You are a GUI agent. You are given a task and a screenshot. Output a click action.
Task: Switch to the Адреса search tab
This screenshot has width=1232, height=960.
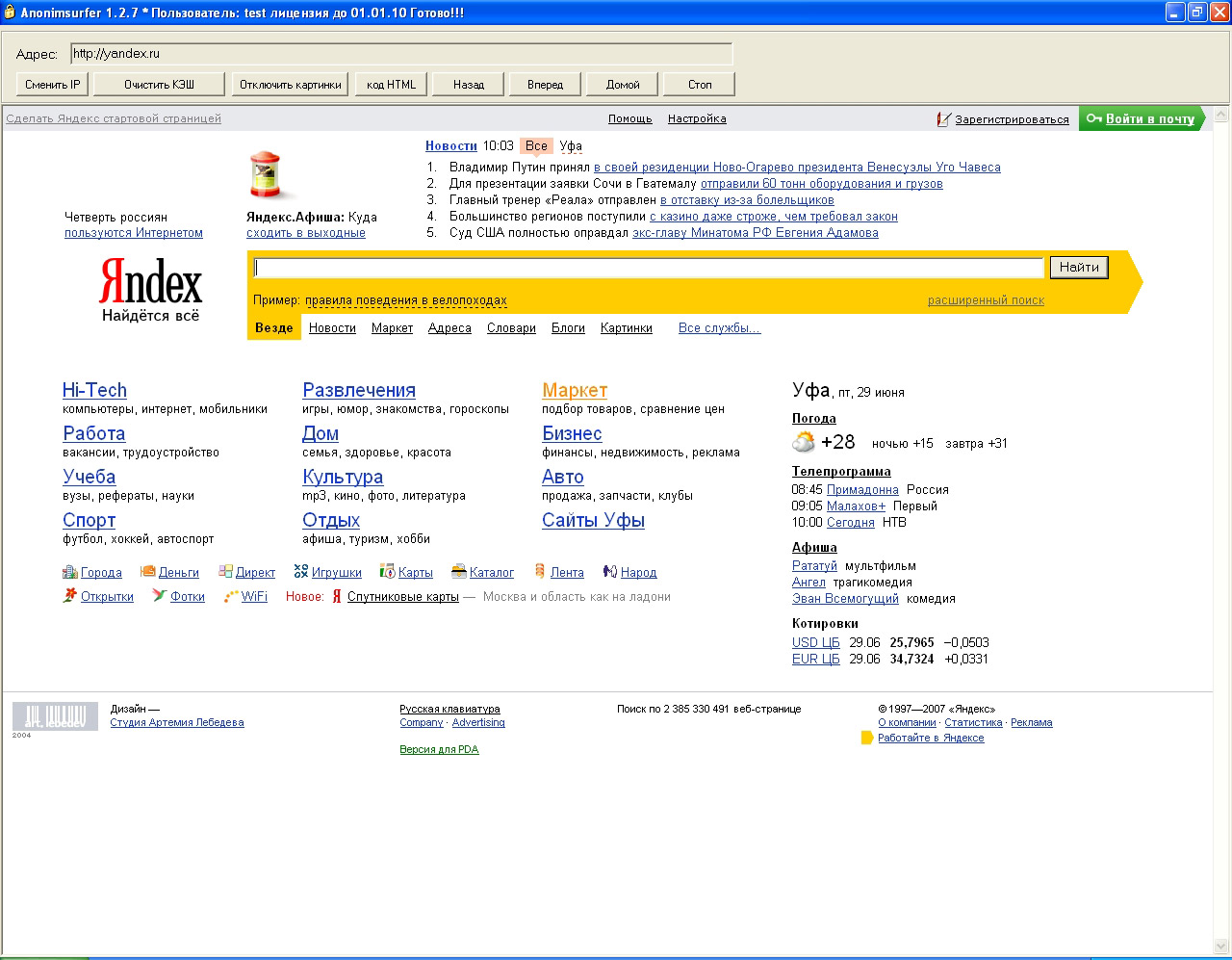(449, 328)
